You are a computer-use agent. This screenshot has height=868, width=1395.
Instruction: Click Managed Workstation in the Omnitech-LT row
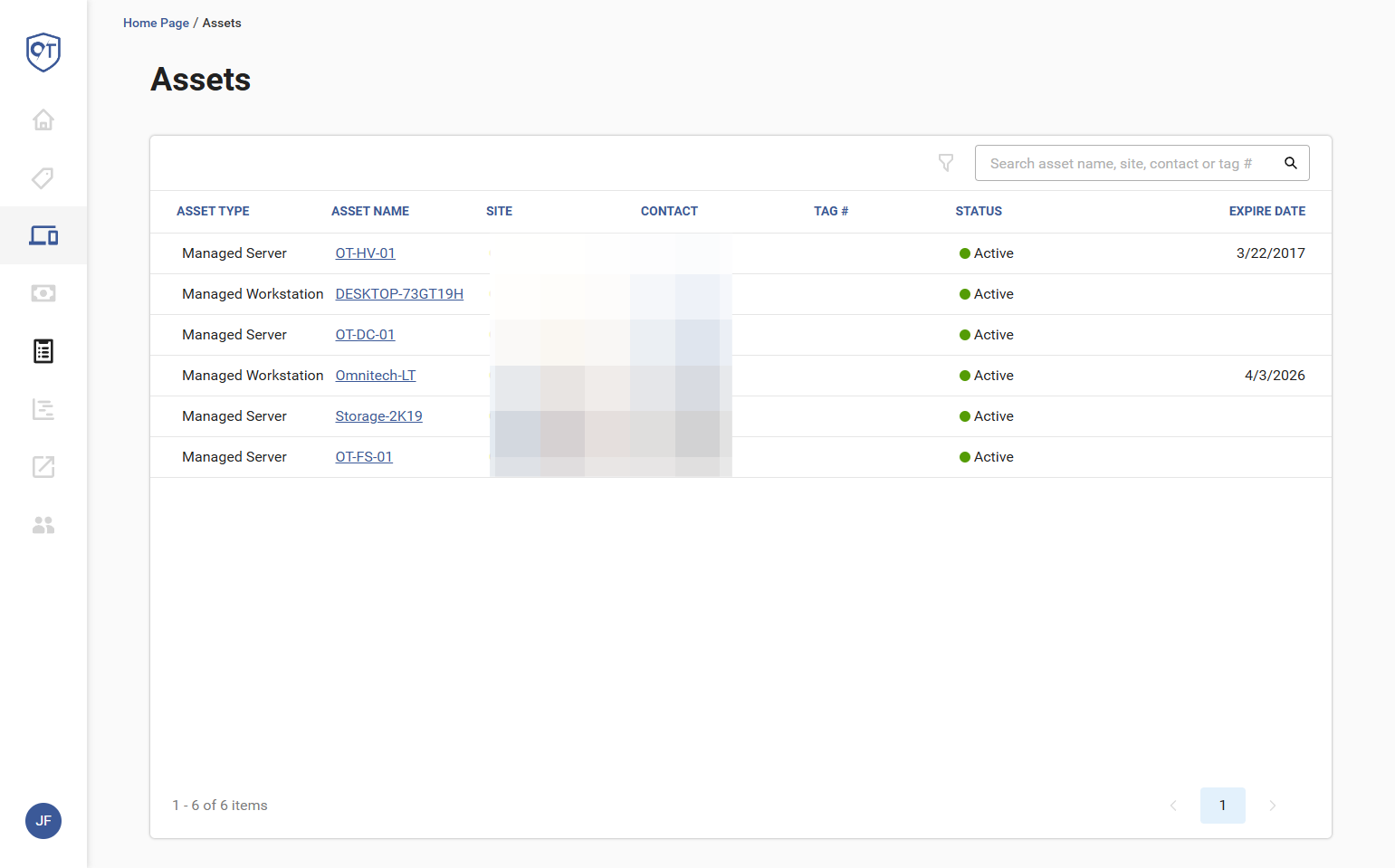[x=253, y=376]
